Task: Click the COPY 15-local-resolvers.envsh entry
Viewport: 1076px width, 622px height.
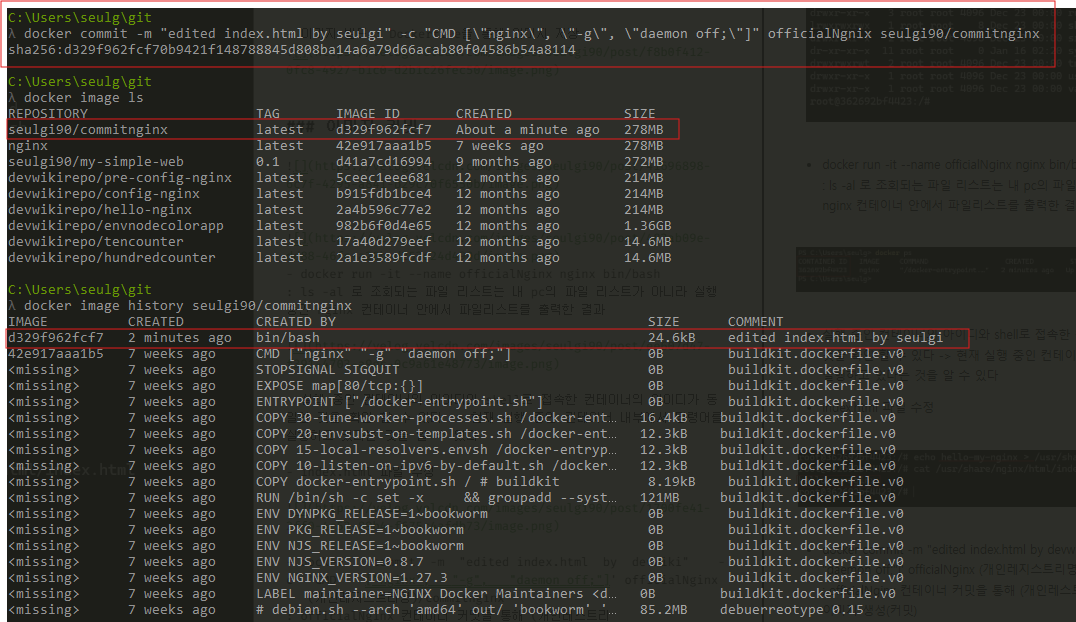Action: point(436,450)
